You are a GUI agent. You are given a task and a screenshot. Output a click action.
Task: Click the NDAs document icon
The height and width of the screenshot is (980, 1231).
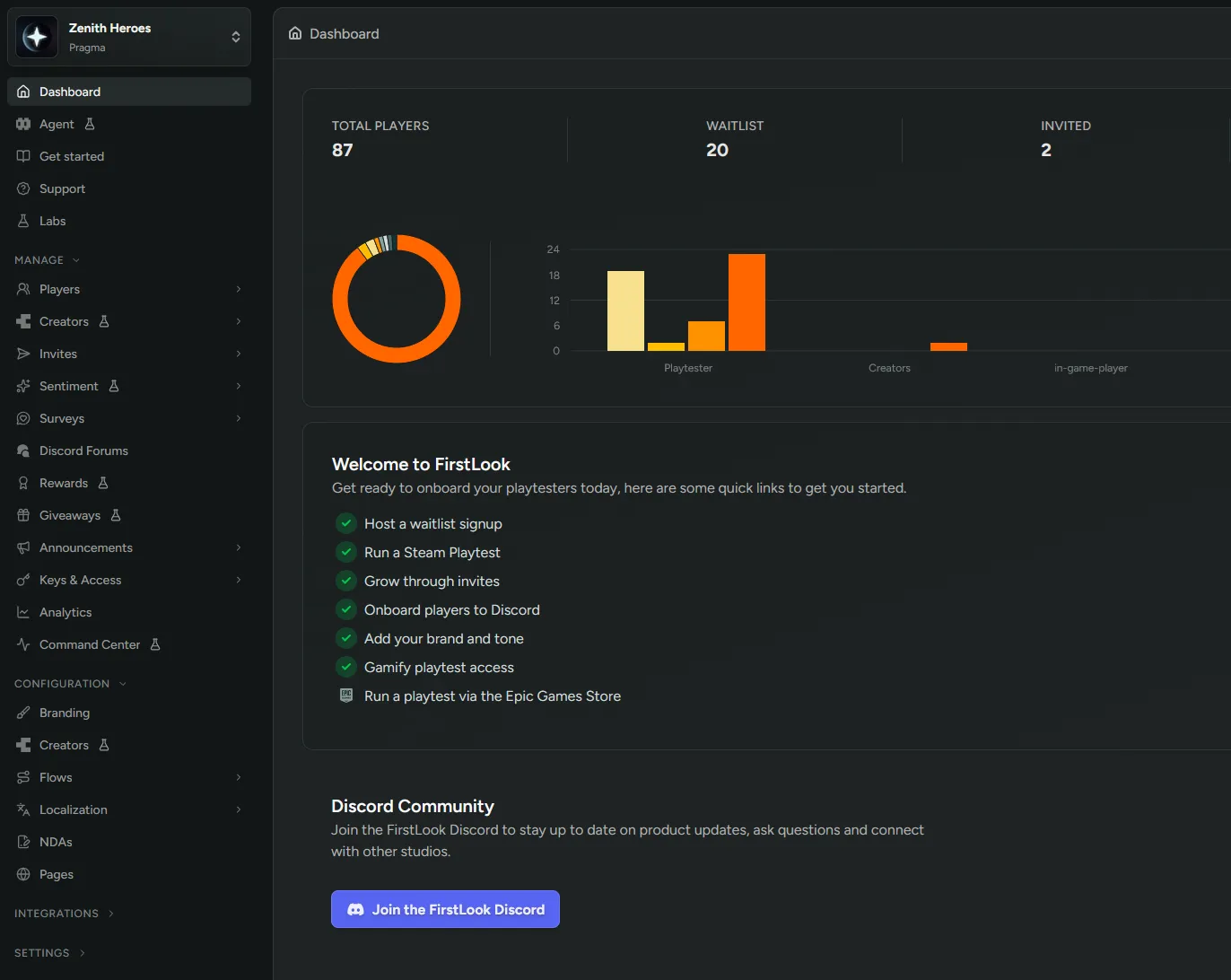23,842
